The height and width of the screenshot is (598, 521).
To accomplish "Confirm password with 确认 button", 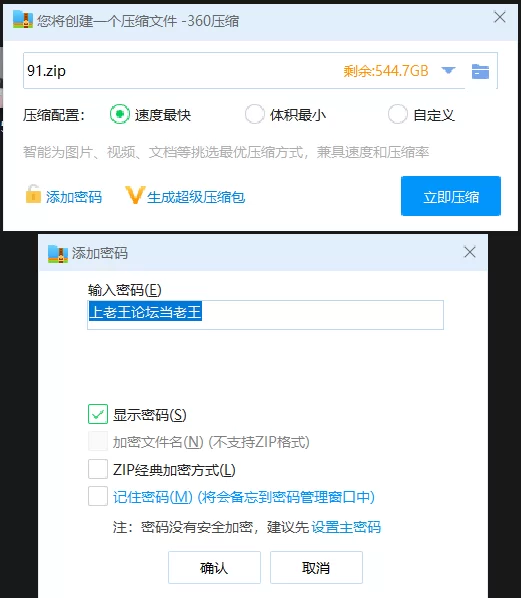I will [x=214, y=567].
